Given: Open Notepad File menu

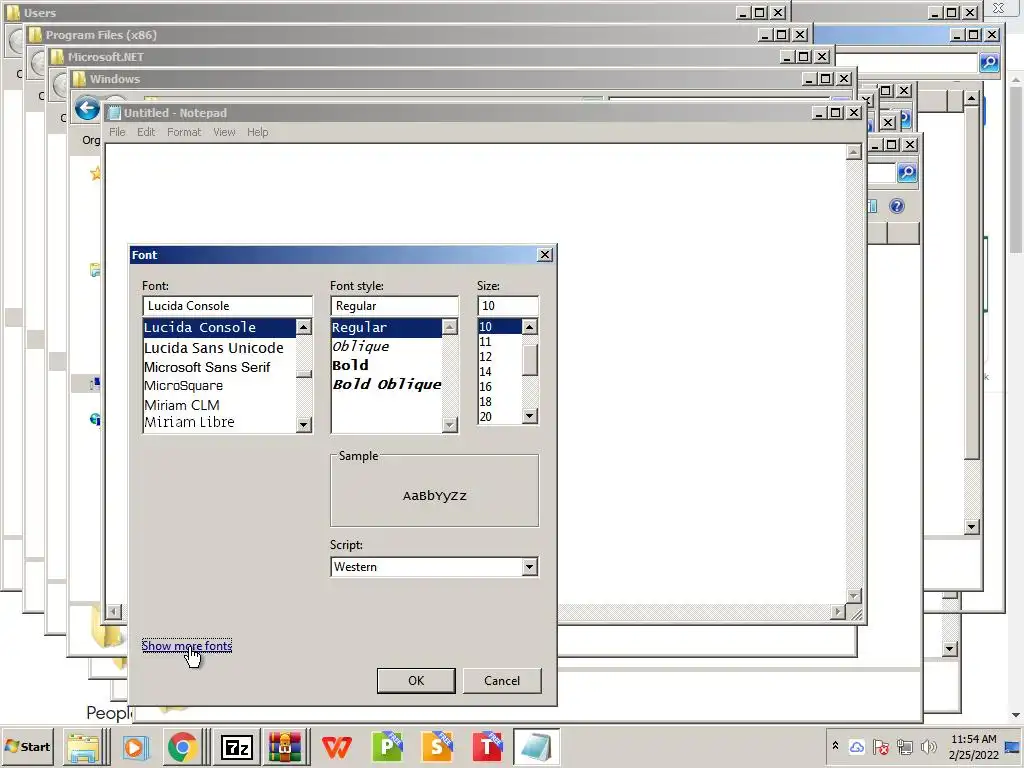Looking at the screenshot, I should point(118,132).
